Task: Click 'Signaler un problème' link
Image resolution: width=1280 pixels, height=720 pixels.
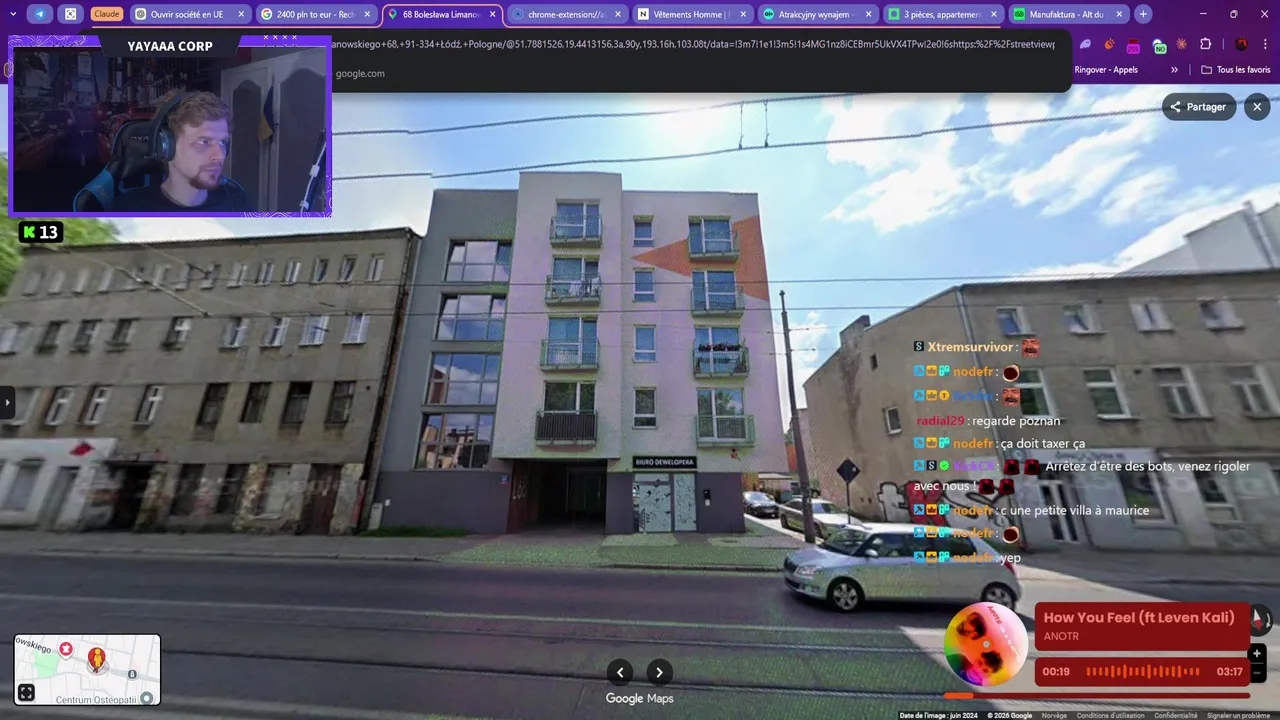Action: 1238,715
